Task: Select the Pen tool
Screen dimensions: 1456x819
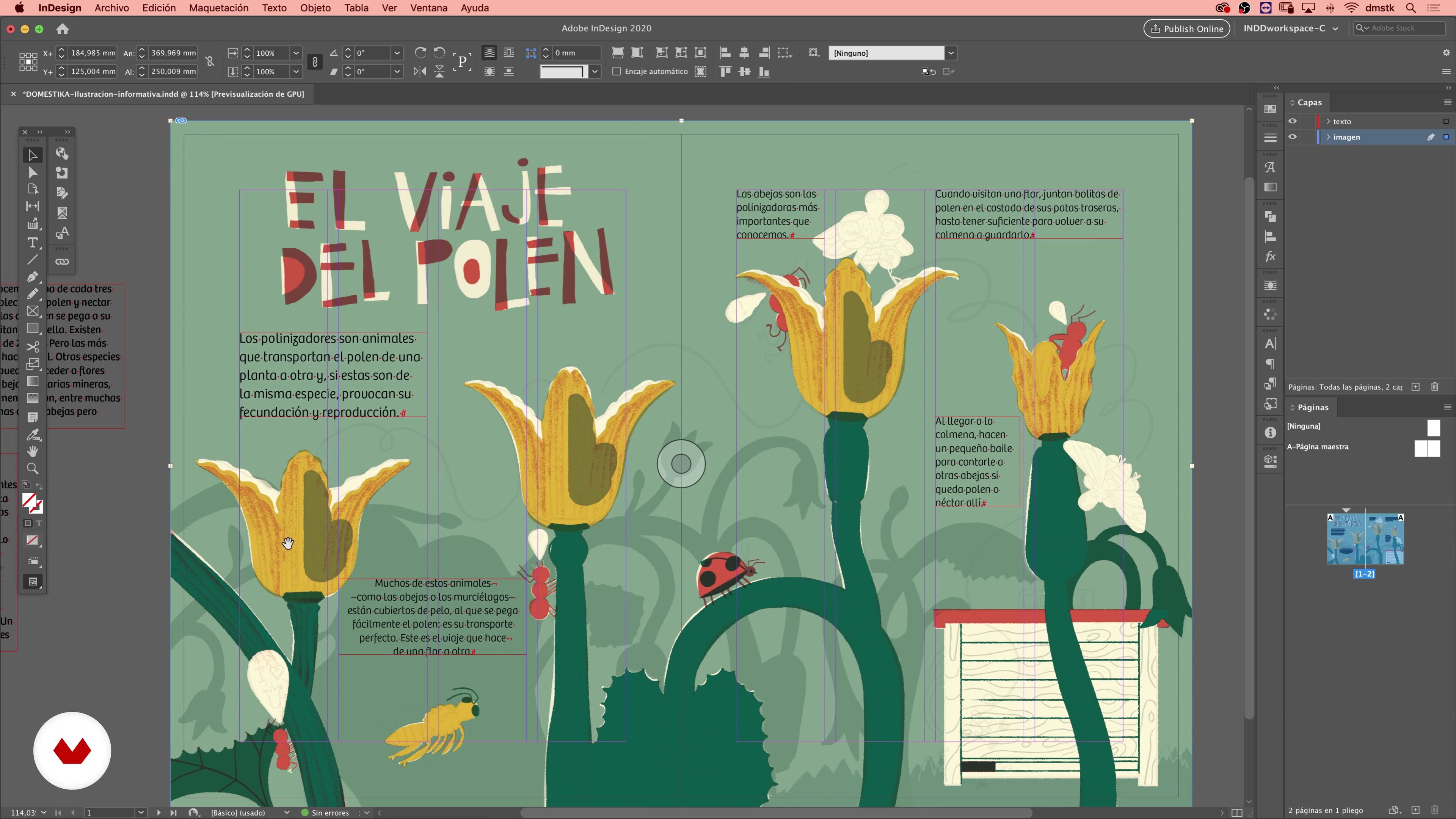Action: pyautogui.click(x=32, y=277)
